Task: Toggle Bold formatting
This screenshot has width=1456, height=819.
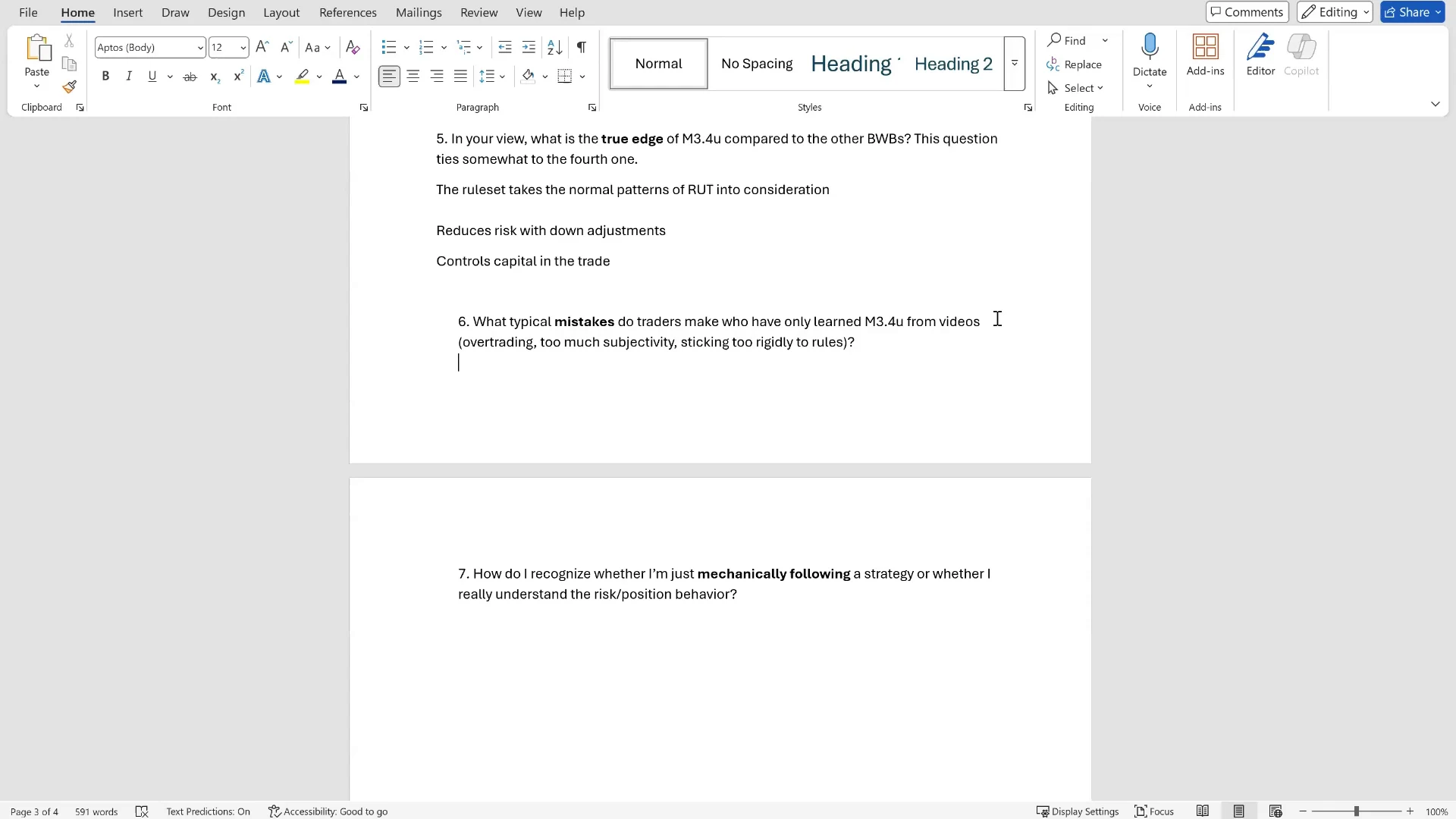Action: coord(105,77)
